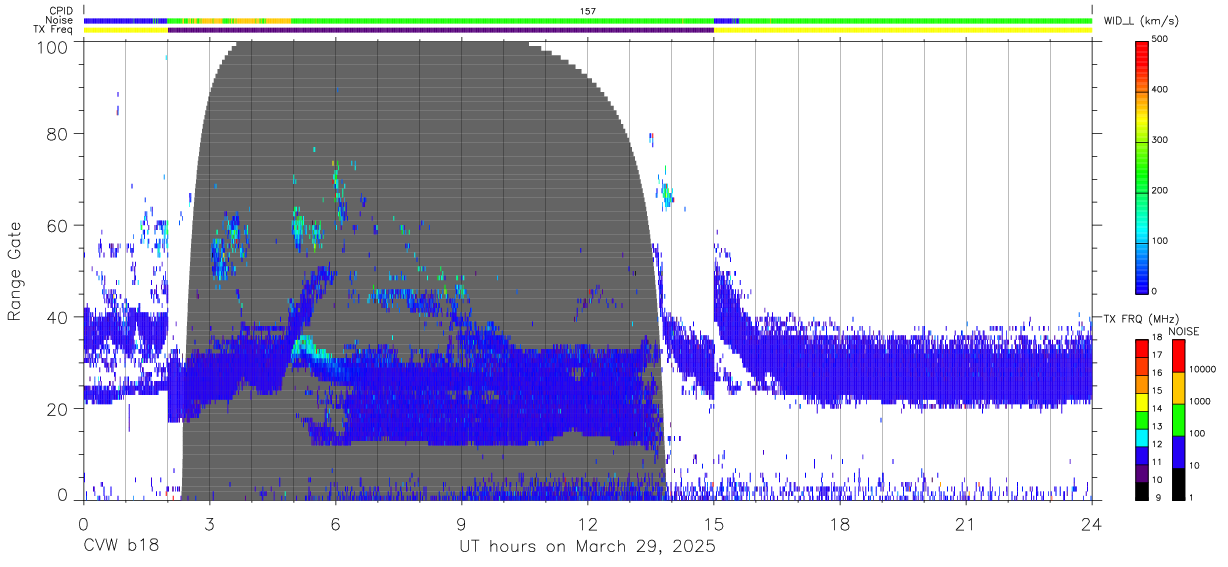Pick the red swatch on TX FRQ scale
1228x567 pixels.
(1142, 348)
